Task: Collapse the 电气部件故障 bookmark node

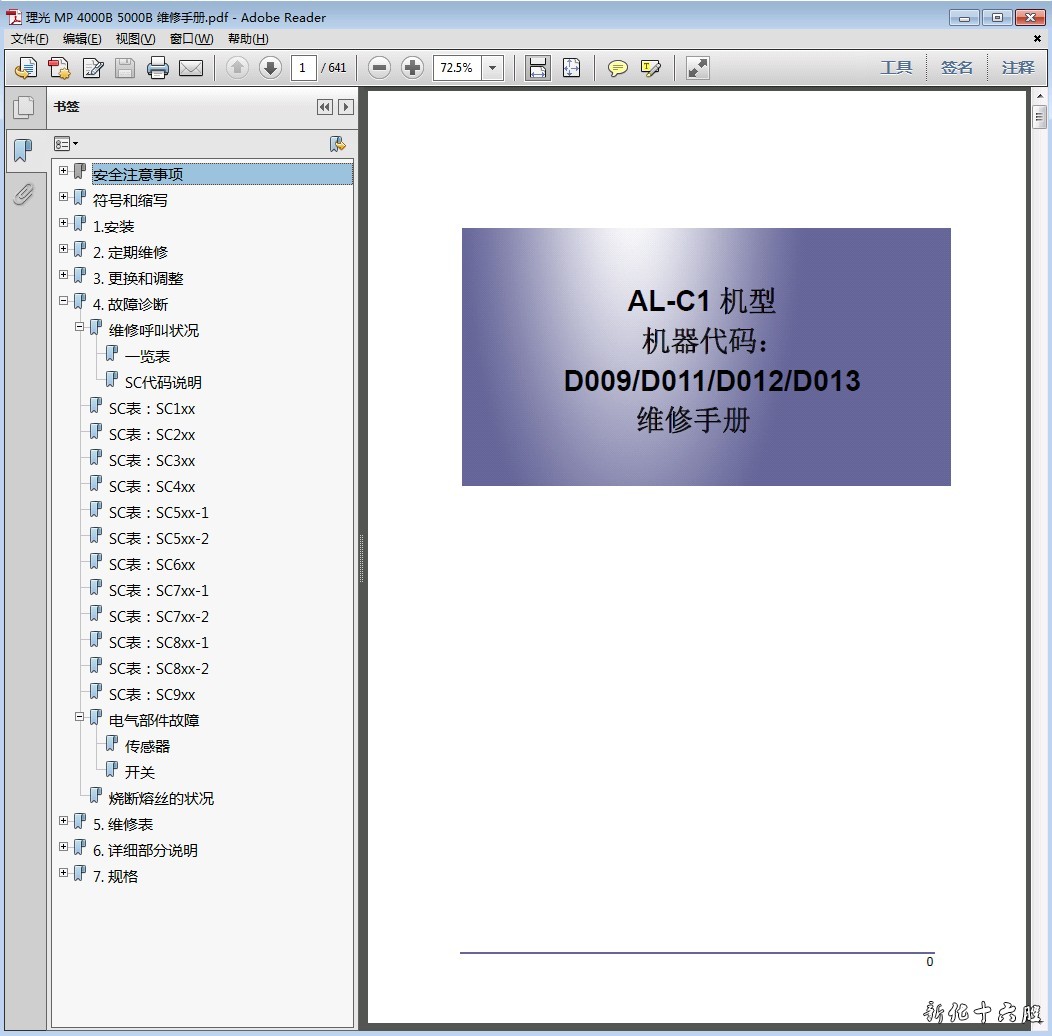Action: [80, 717]
